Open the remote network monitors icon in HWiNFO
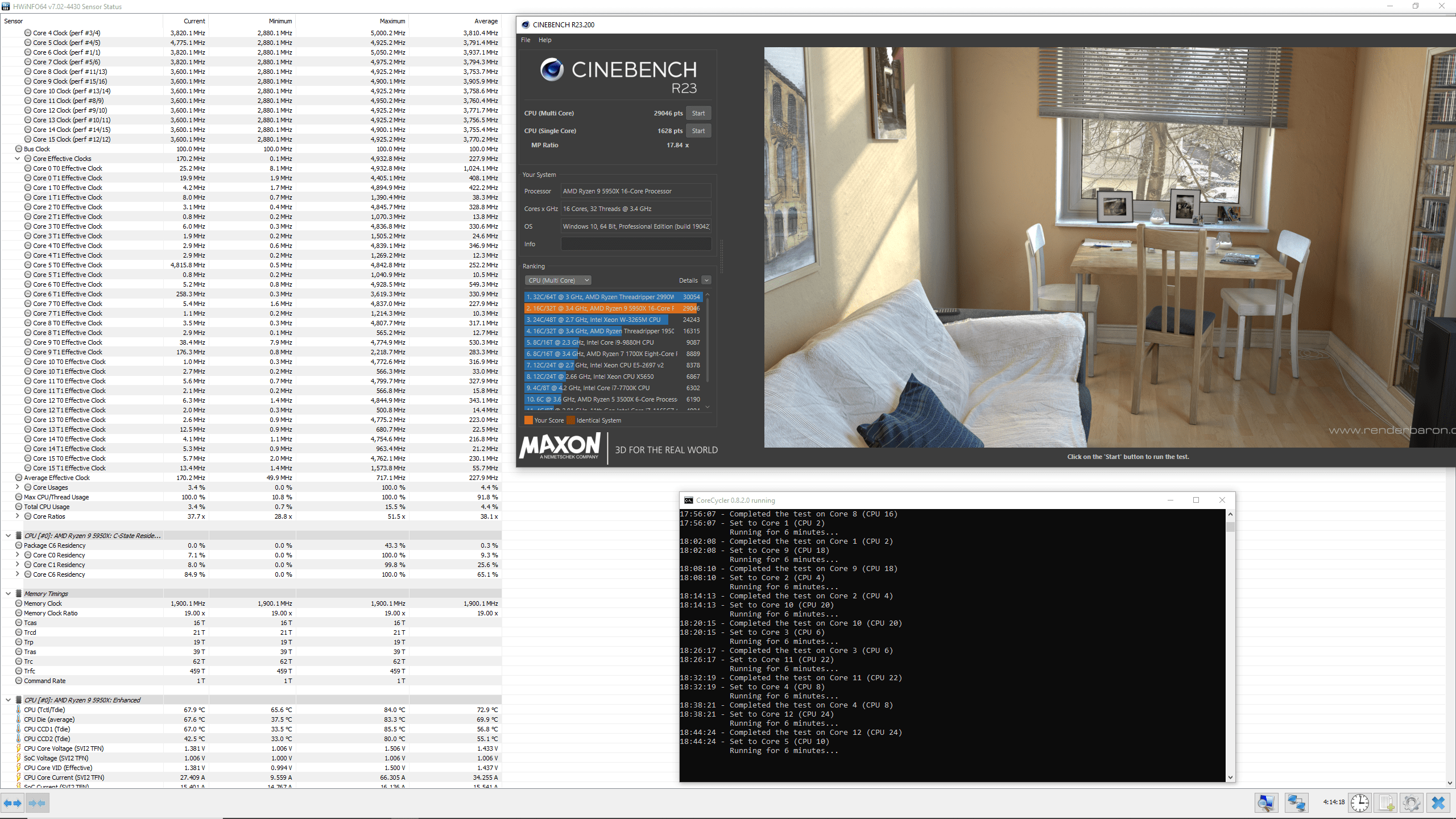Screen dimensions: 1456x819 pyautogui.click(x=1297, y=803)
